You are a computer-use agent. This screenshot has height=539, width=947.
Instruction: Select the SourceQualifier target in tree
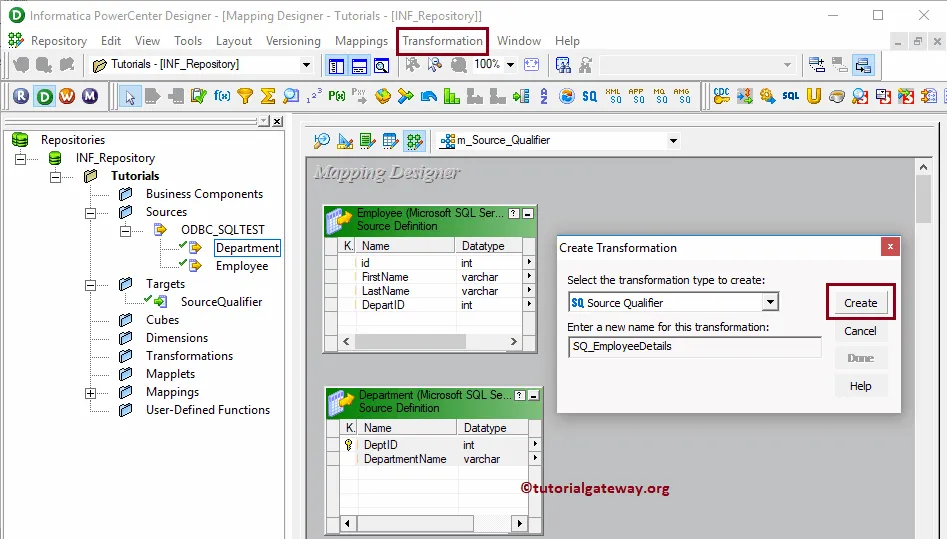click(221, 302)
